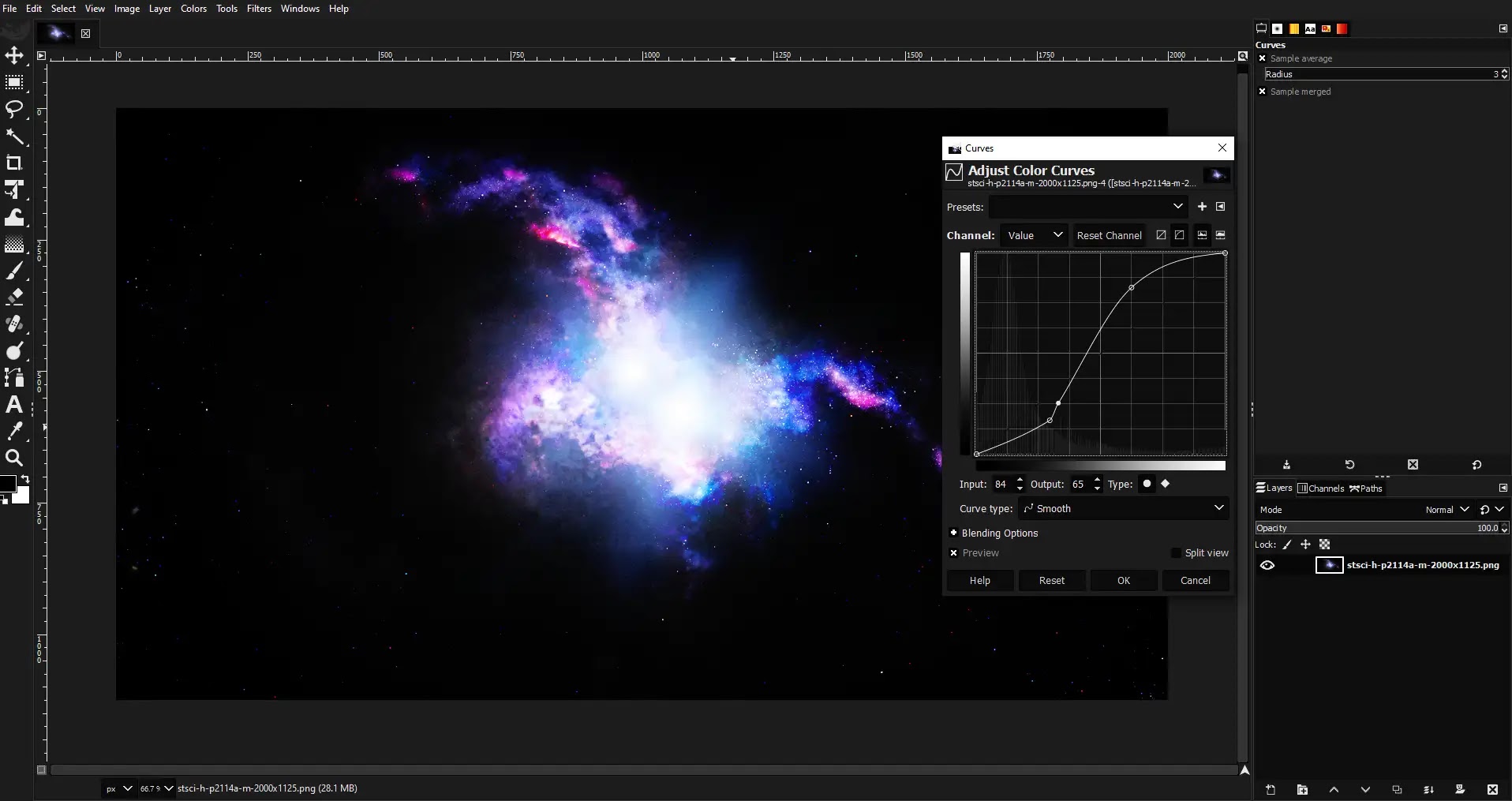The width and height of the screenshot is (1512, 801).
Task: Toggle the Preview checkbox
Action: point(954,553)
